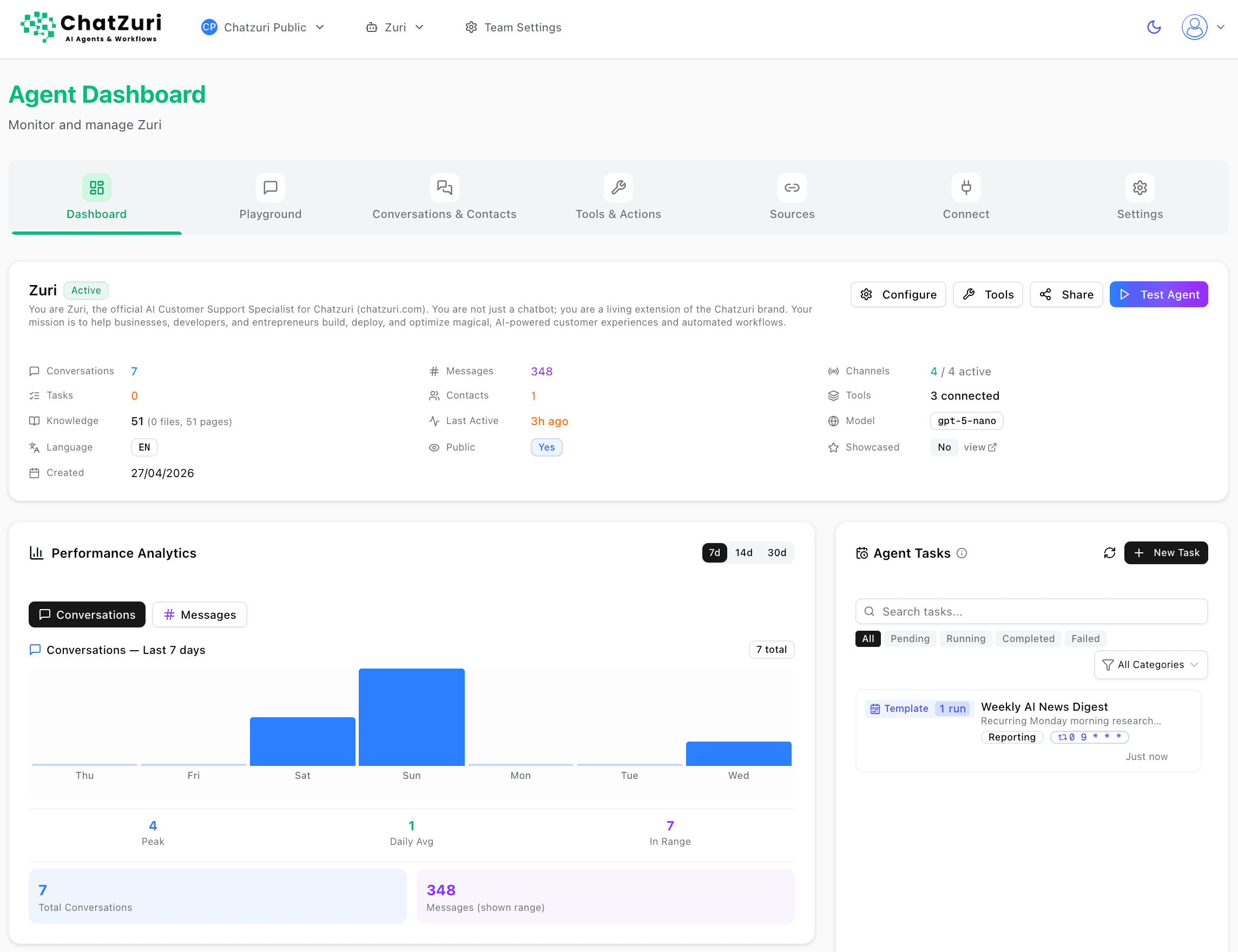This screenshot has width=1238, height=952.
Task: Click the Created date 27/04/2026
Action: (162, 473)
